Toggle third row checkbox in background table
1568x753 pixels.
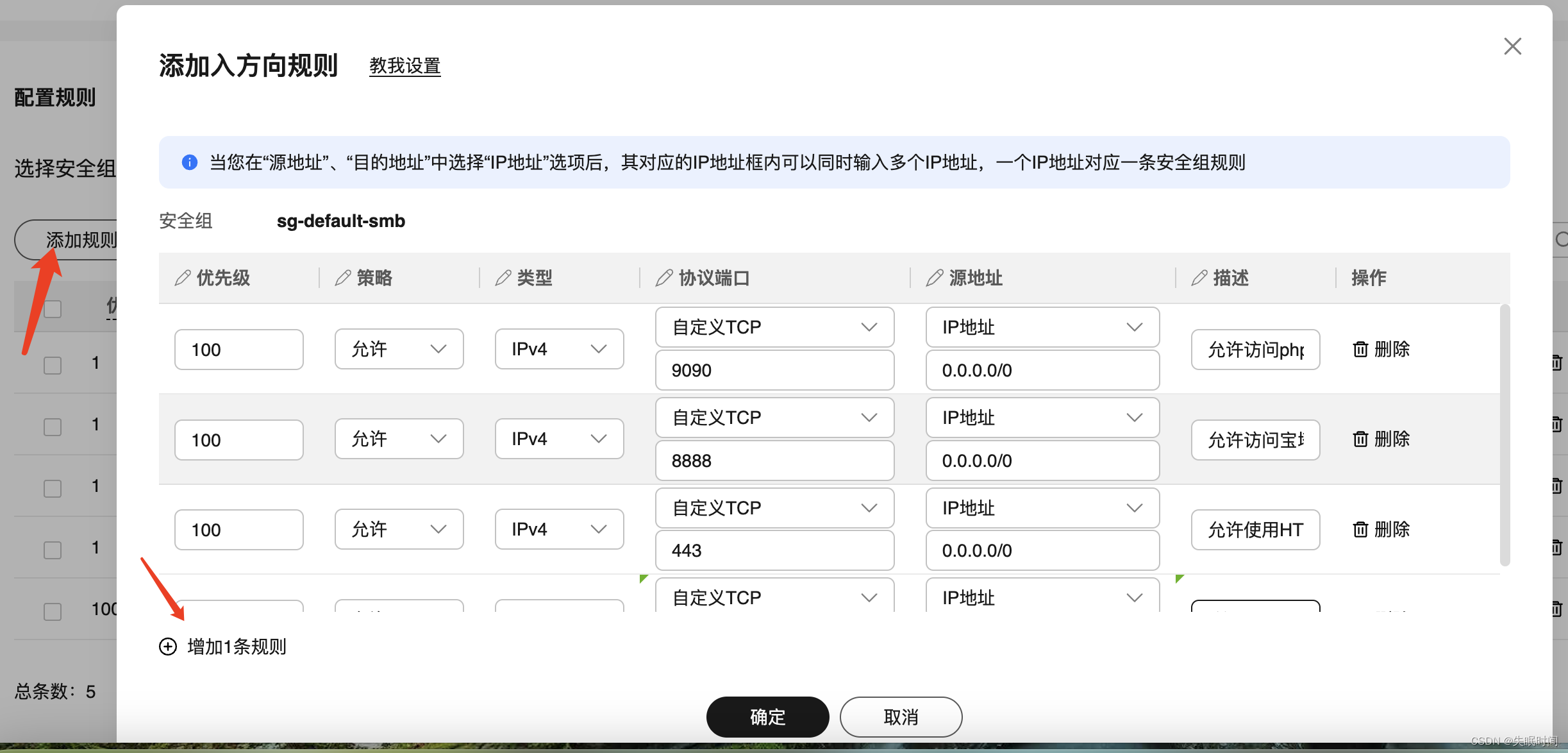tap(53, 489)
